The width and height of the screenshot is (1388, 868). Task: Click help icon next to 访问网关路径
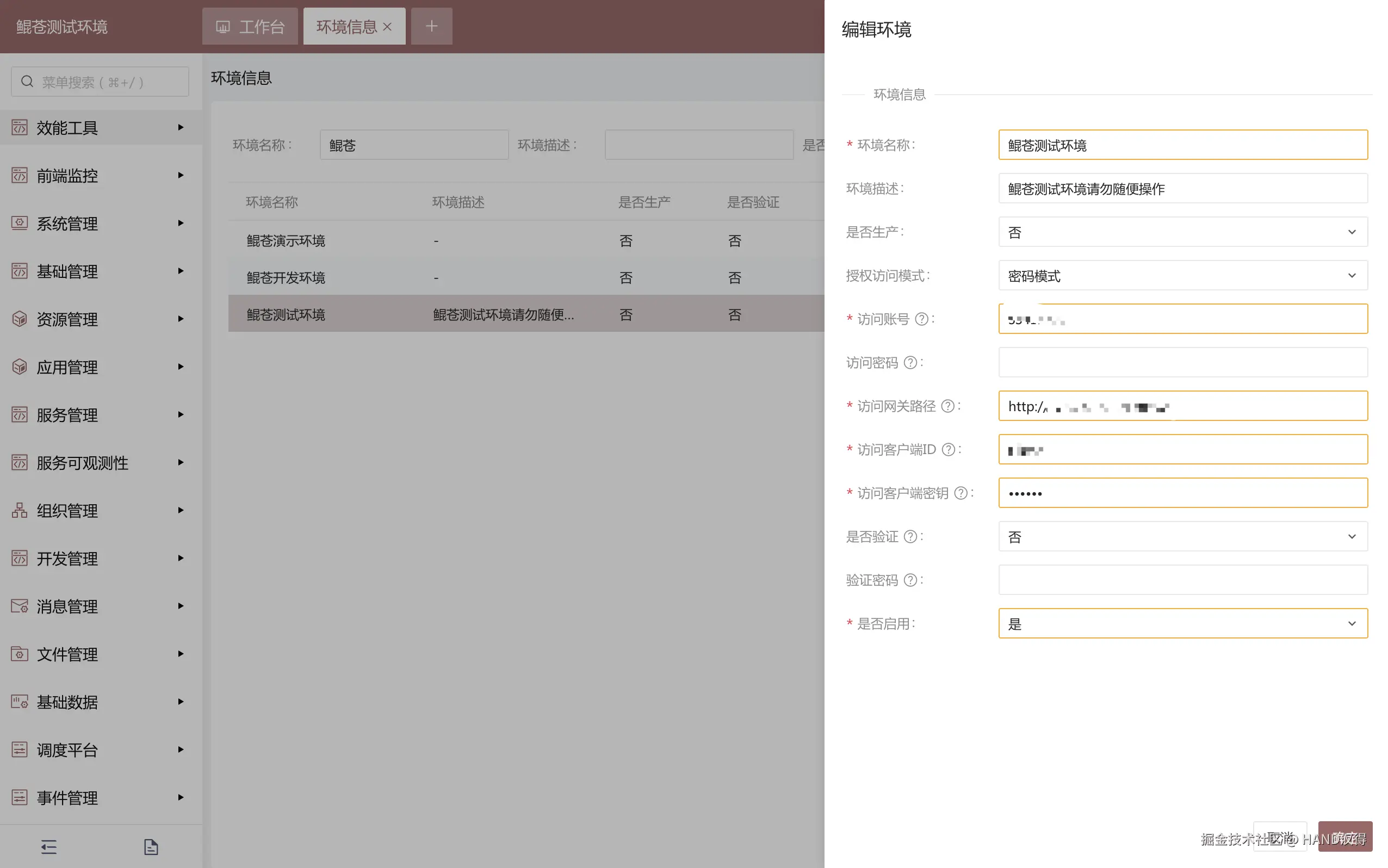(x=947, y=406)
